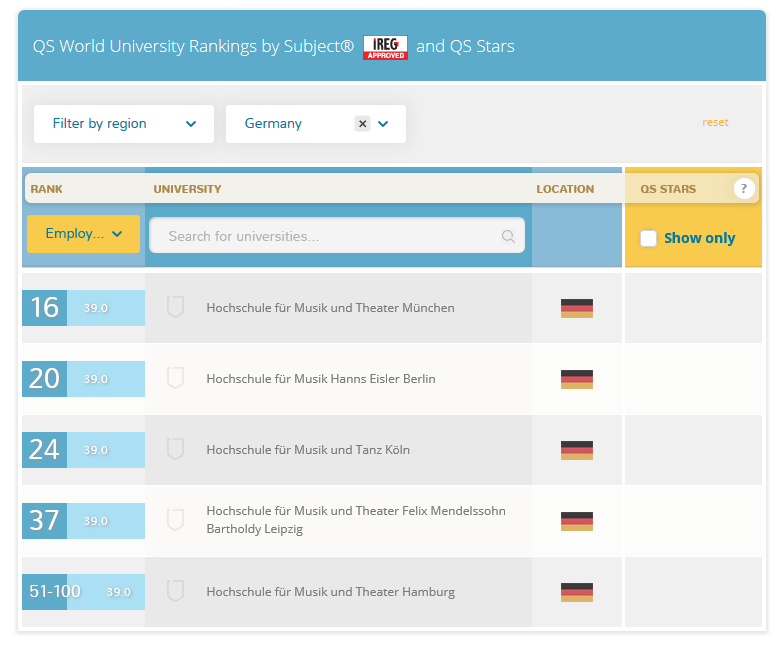Click rank number 16
Screen dimensions: 781x647
pos(44,307)
